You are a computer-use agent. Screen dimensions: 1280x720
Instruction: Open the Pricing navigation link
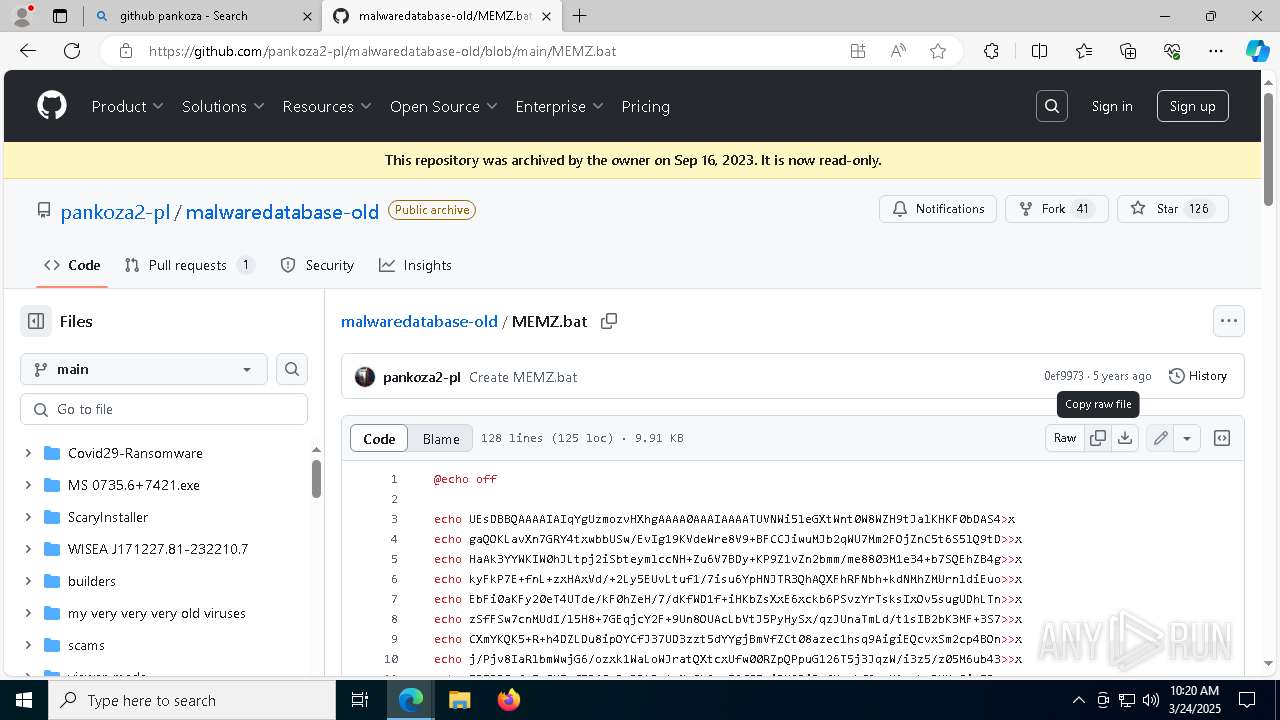pyautogui.click(x=645, y=106)
